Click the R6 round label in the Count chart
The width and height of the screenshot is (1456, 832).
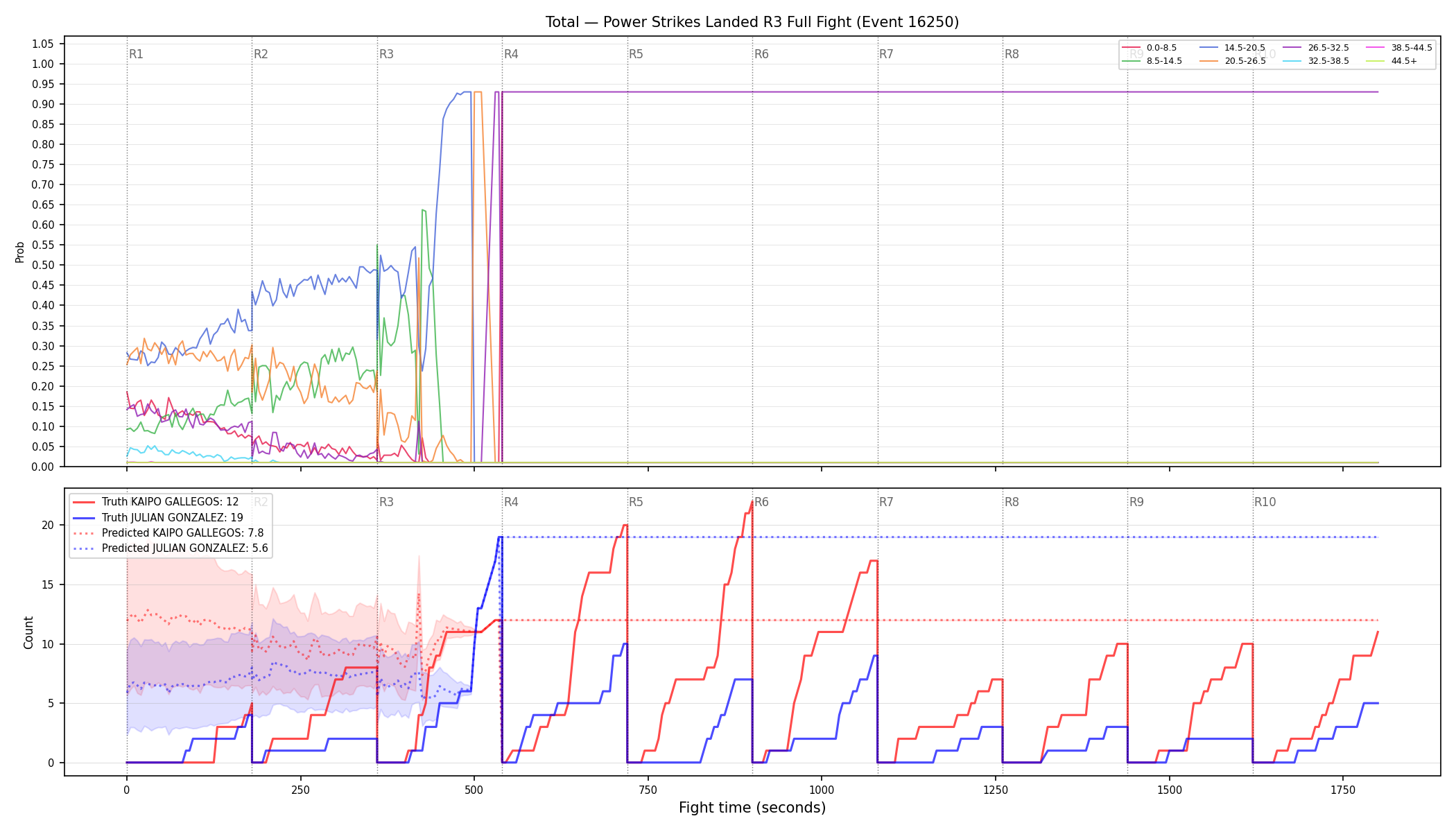(761, 502)
